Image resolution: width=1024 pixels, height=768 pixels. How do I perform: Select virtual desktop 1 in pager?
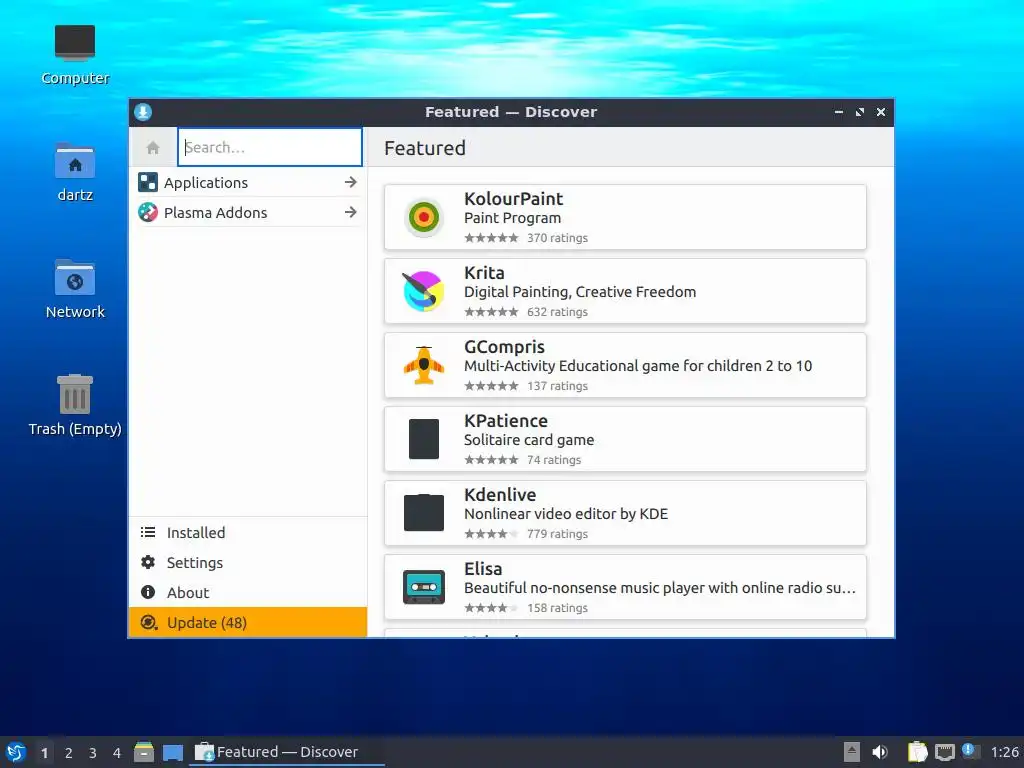[x=44, y=753]
